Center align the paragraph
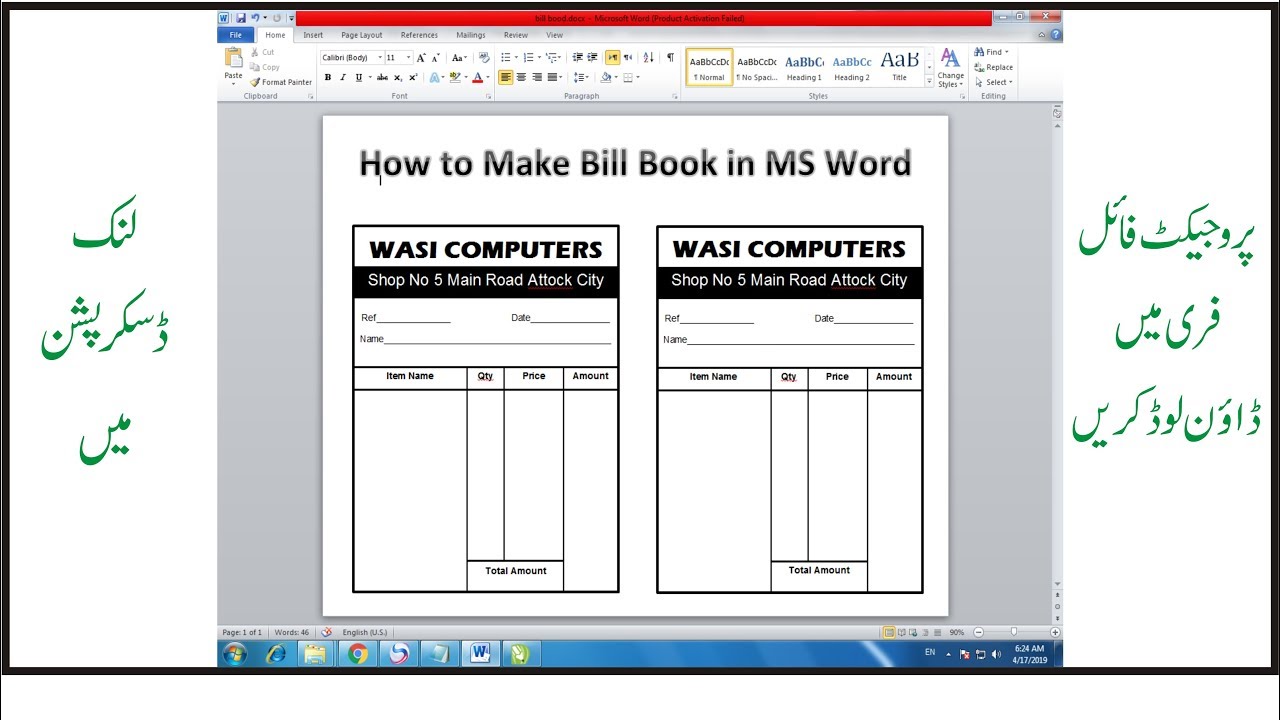Screen dimensions: 1280x720 521,77
